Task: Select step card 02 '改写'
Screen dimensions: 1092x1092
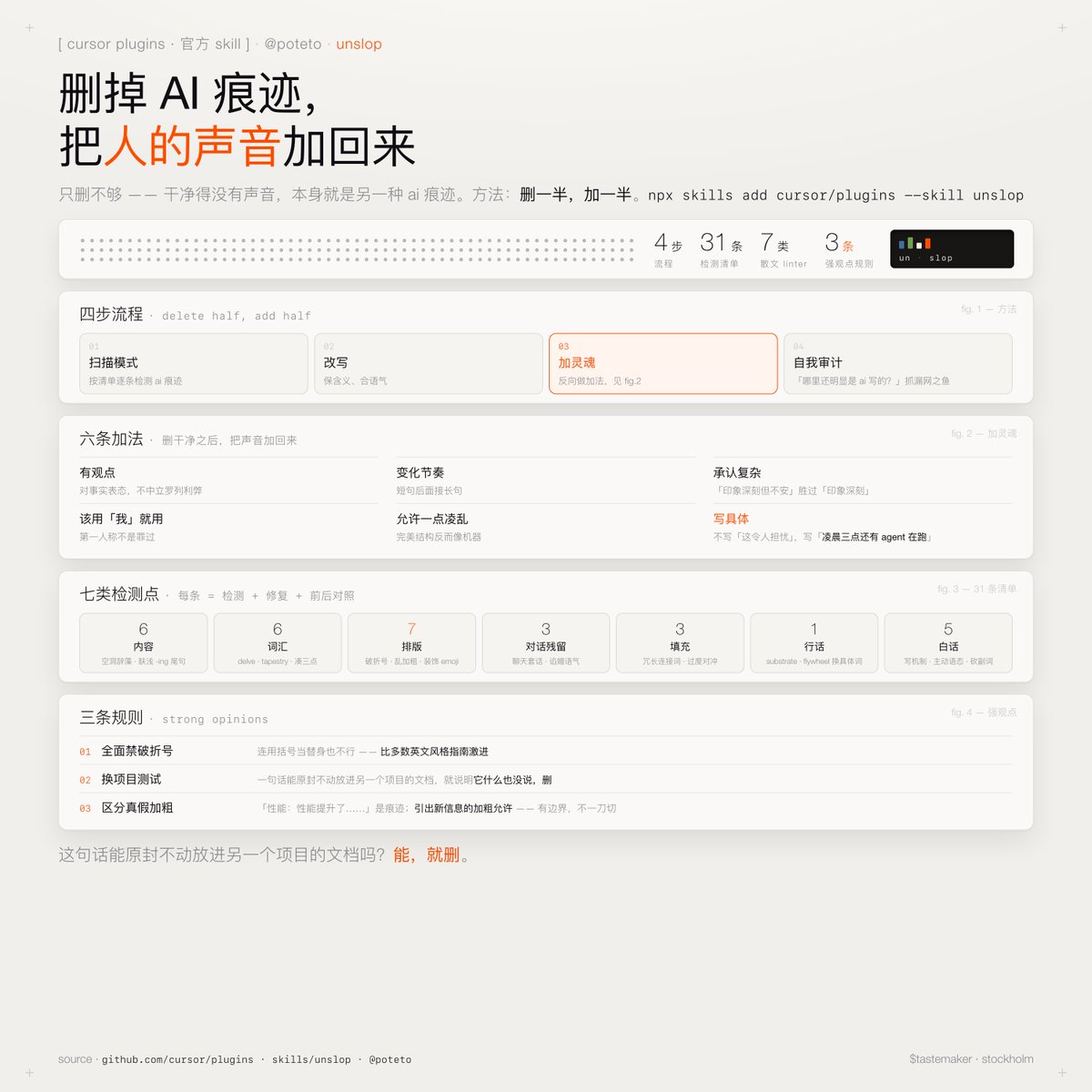Action: (429, 364)
